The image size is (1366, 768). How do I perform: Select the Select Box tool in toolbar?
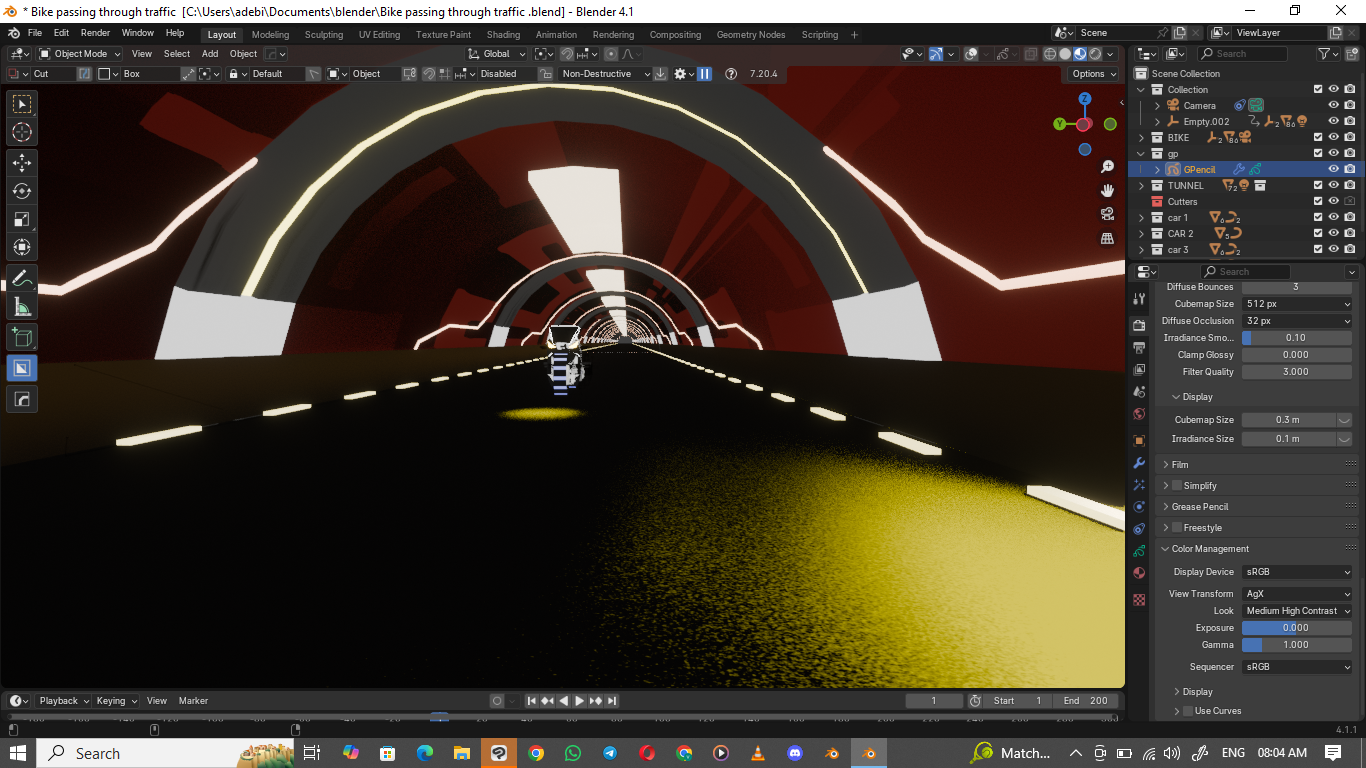click(x=22, y=104)
